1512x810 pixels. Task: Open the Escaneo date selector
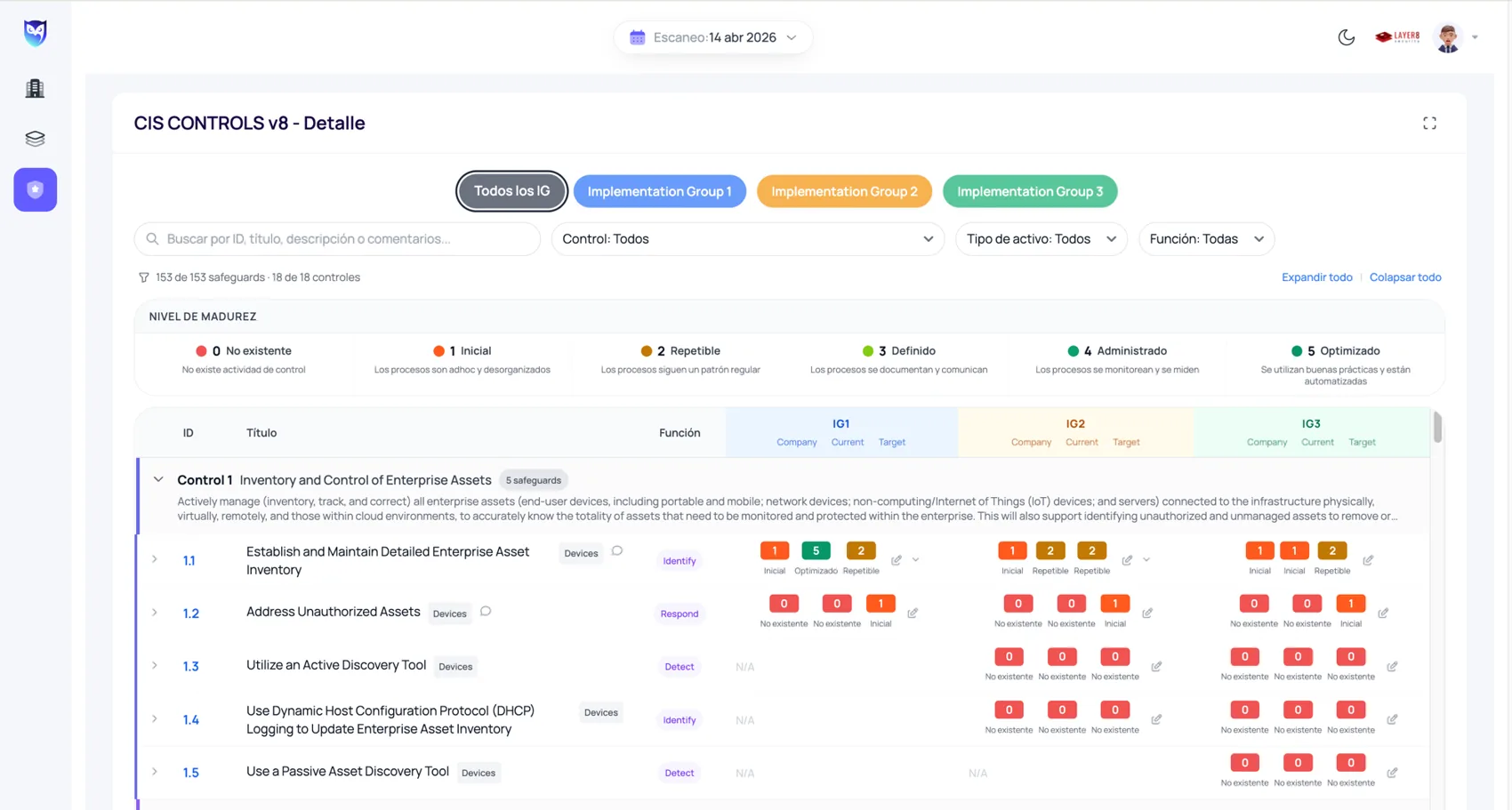pos(713,37)
